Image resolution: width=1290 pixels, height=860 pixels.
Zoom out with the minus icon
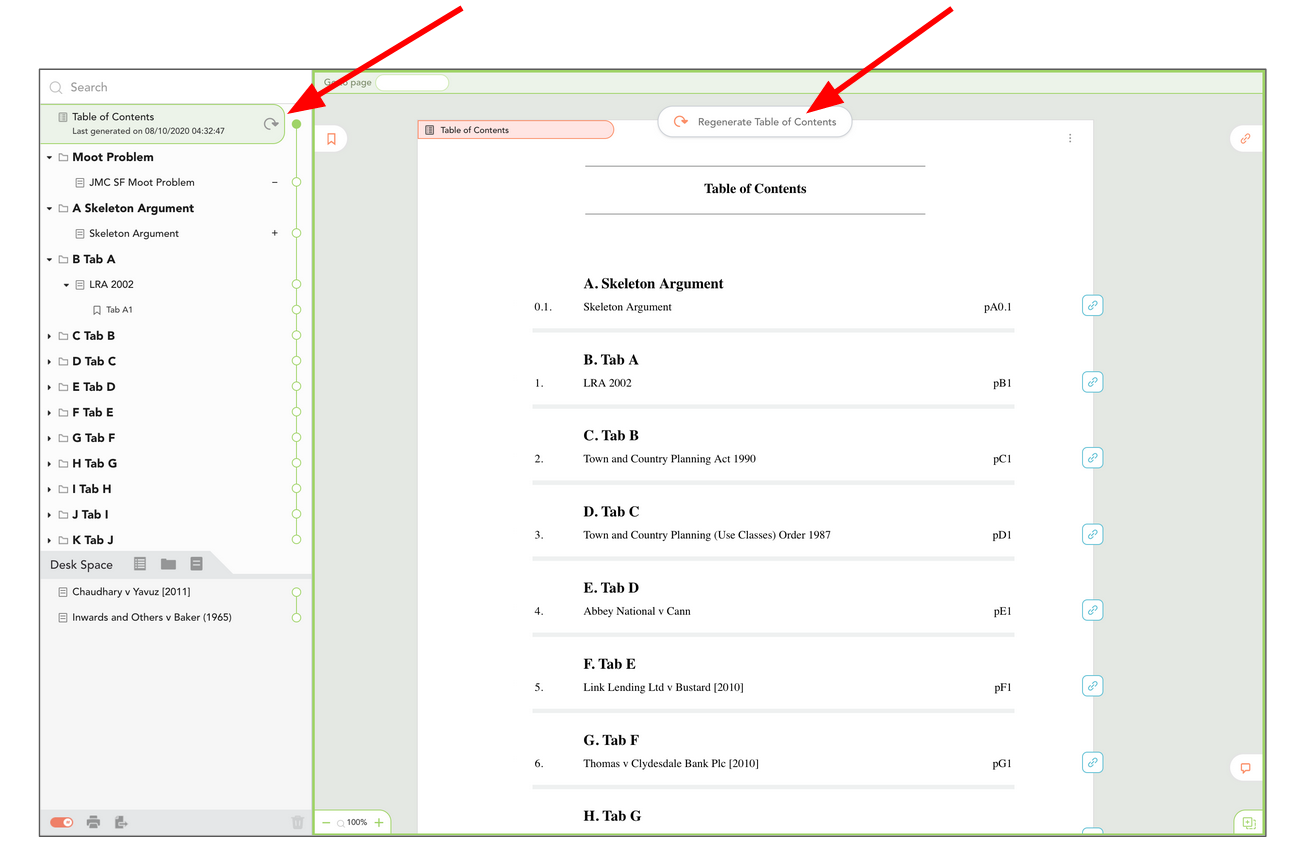tap(326, 822)
